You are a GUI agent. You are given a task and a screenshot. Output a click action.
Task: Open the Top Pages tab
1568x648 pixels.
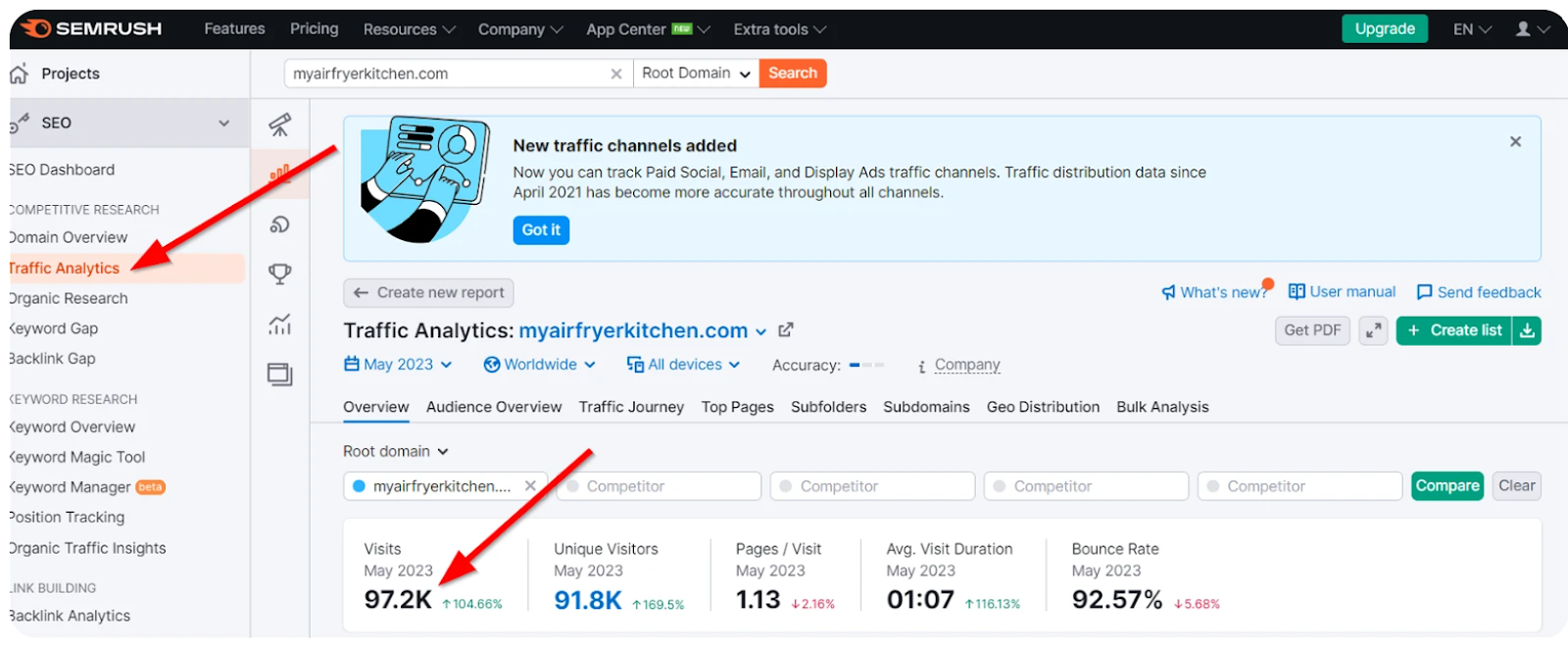coord(737,407)
